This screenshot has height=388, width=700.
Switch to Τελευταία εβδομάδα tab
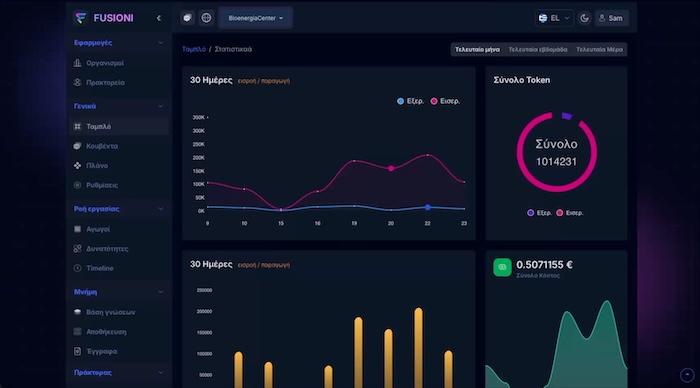[x=538, y=50]
